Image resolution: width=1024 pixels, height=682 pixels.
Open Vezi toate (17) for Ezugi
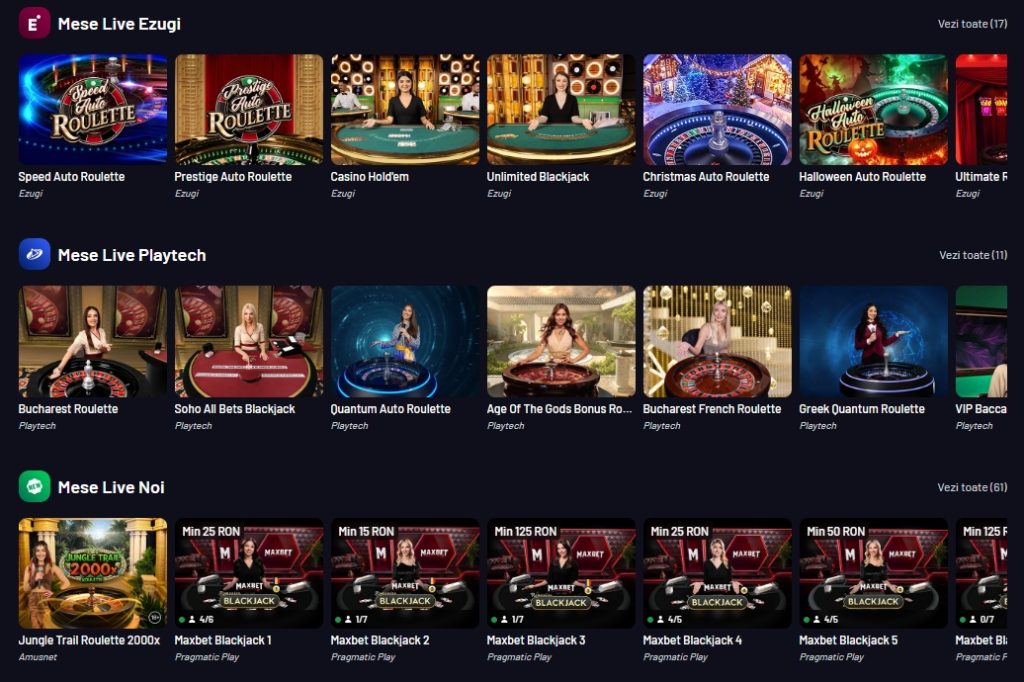(972, 24)
